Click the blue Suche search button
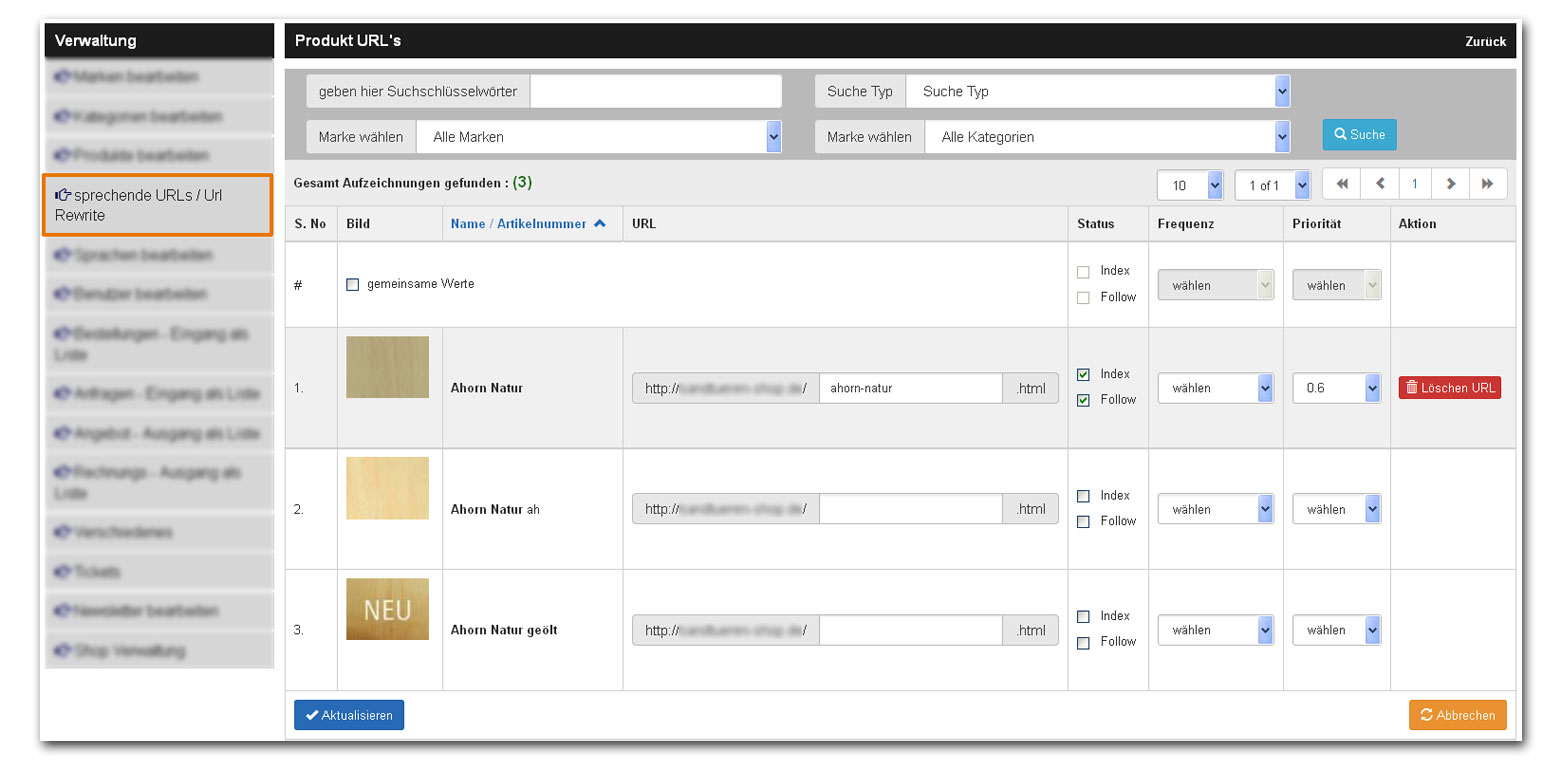Image resolution: width=1562 pixels, height=760 pixels. (1359, 135)
